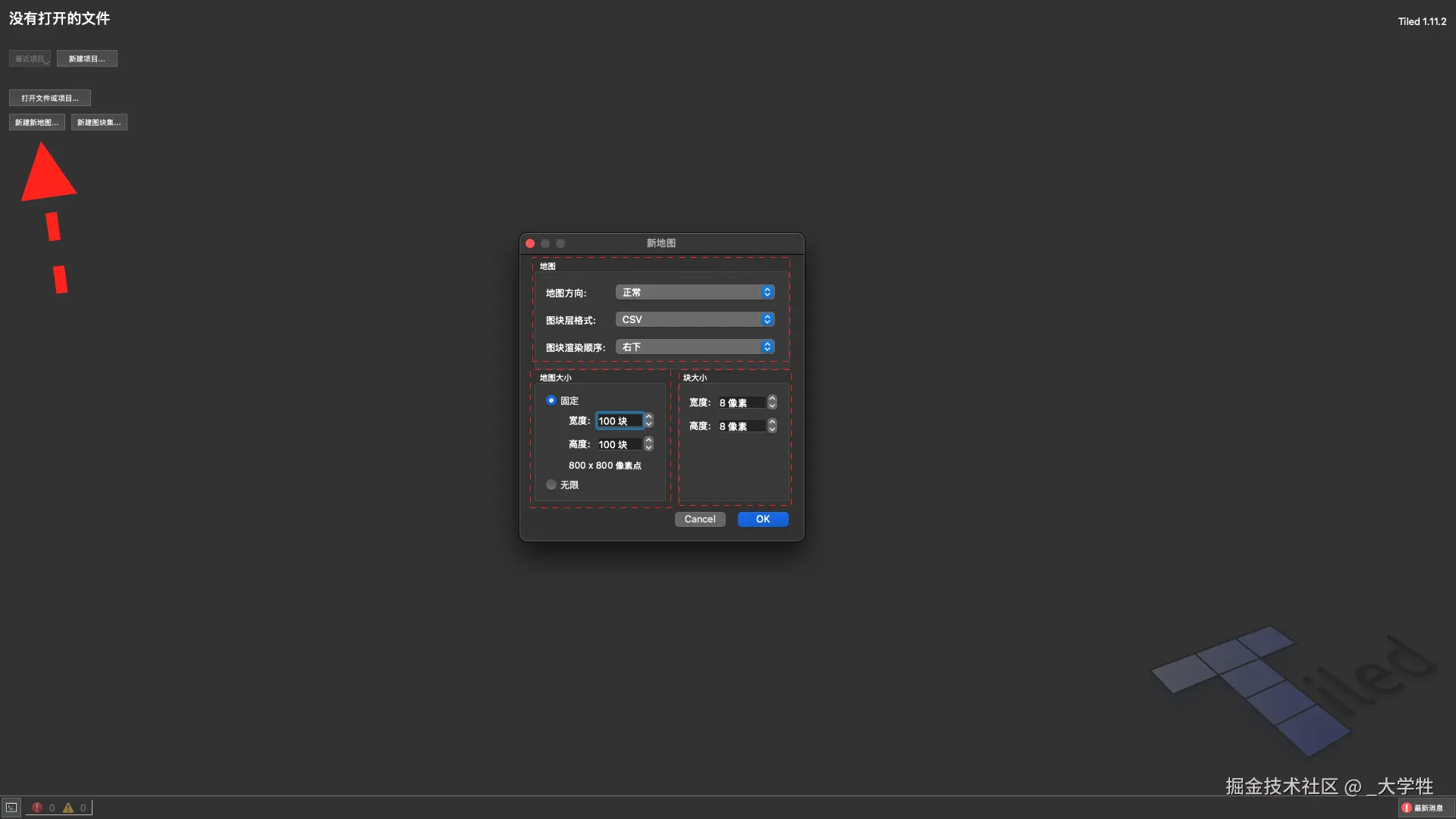
Task: Click the 新建项目 button
Action: click(86, 58)
